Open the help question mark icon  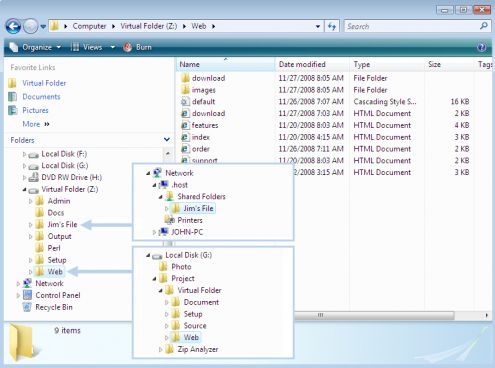pyautogui.click(x=481, y=47)
